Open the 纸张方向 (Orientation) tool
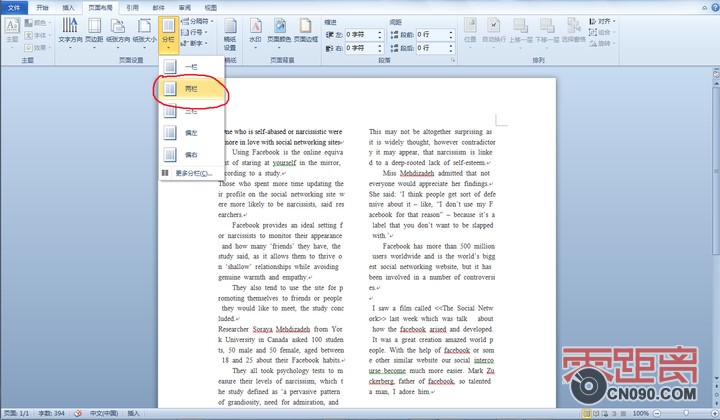 pos(118,32)
